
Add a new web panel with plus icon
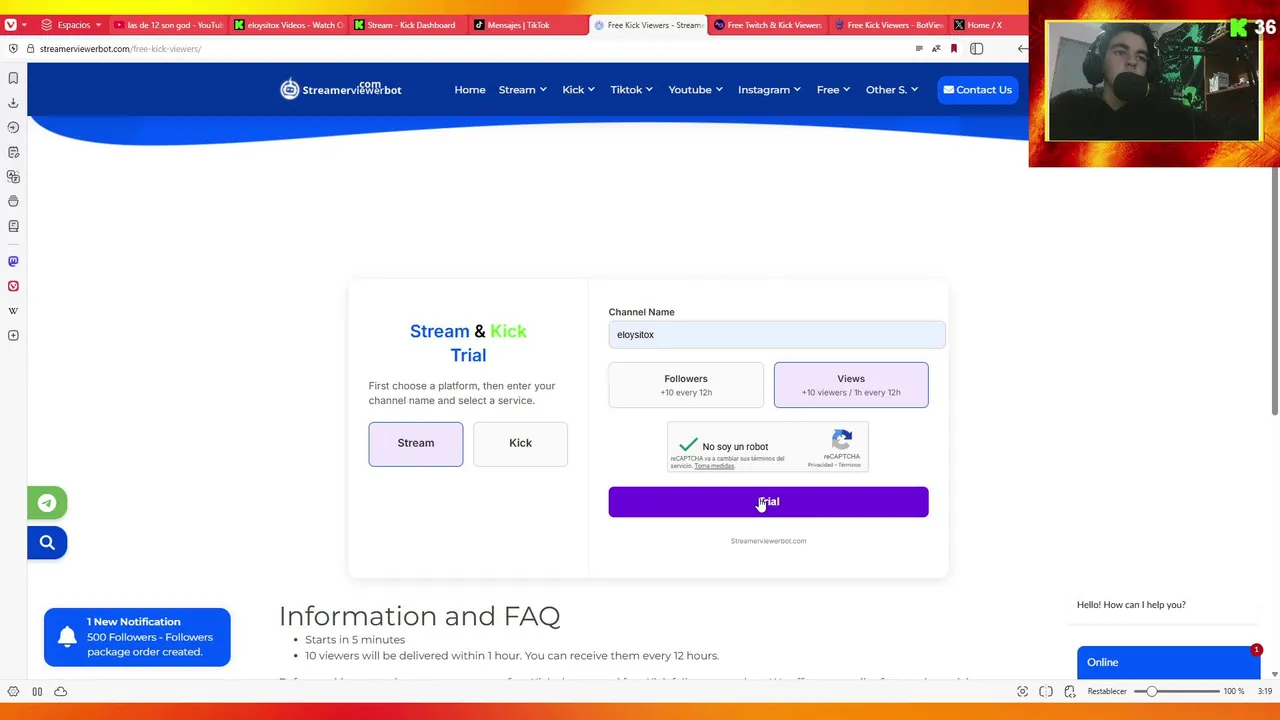pos(13,336)
